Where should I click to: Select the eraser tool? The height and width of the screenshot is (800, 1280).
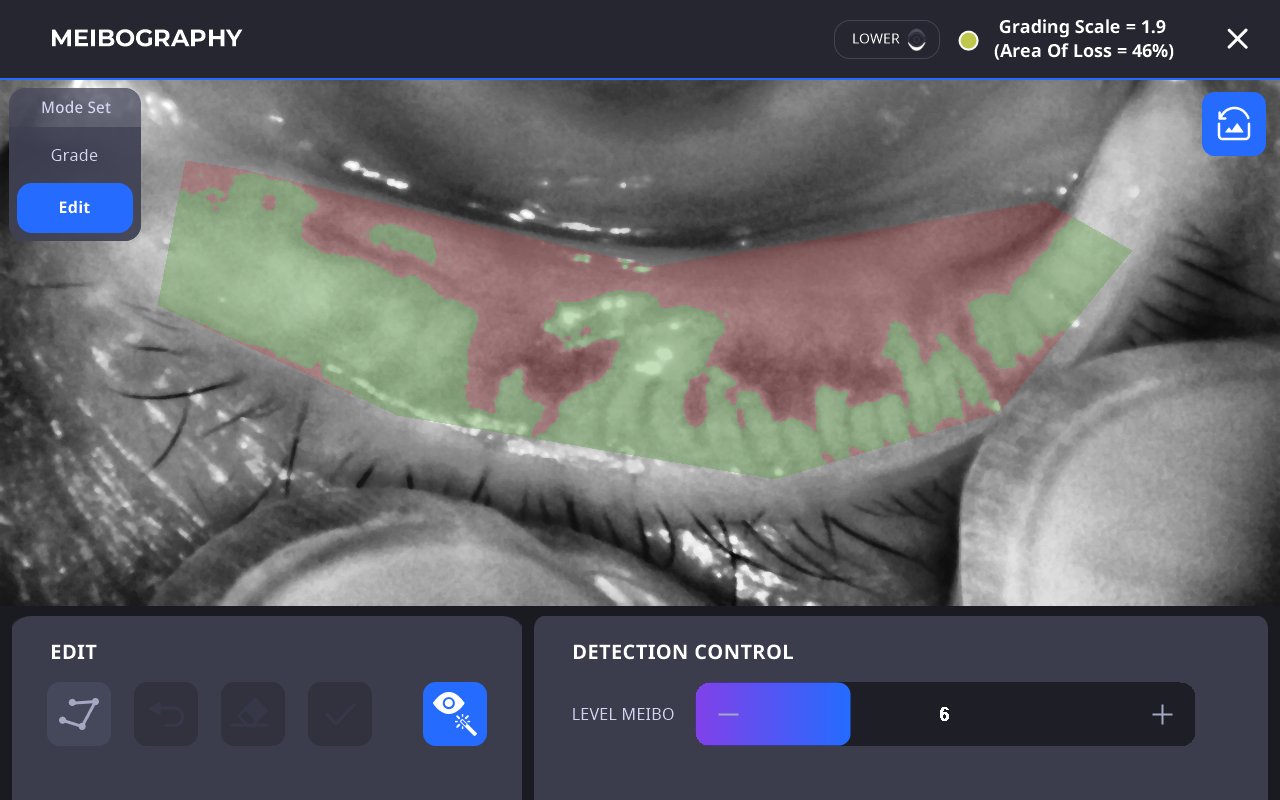tap(253, 714)
